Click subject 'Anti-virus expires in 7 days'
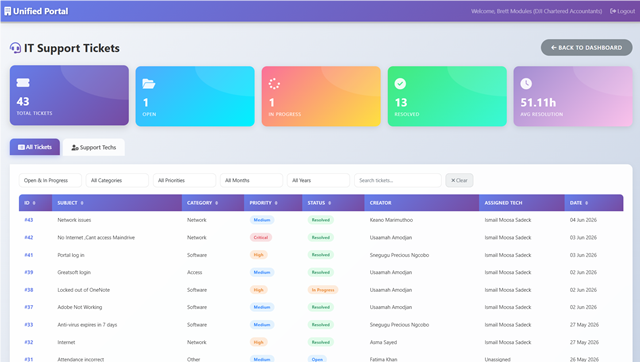The height and width of the screenshot is (362, 640). click(x=87, y=325)
